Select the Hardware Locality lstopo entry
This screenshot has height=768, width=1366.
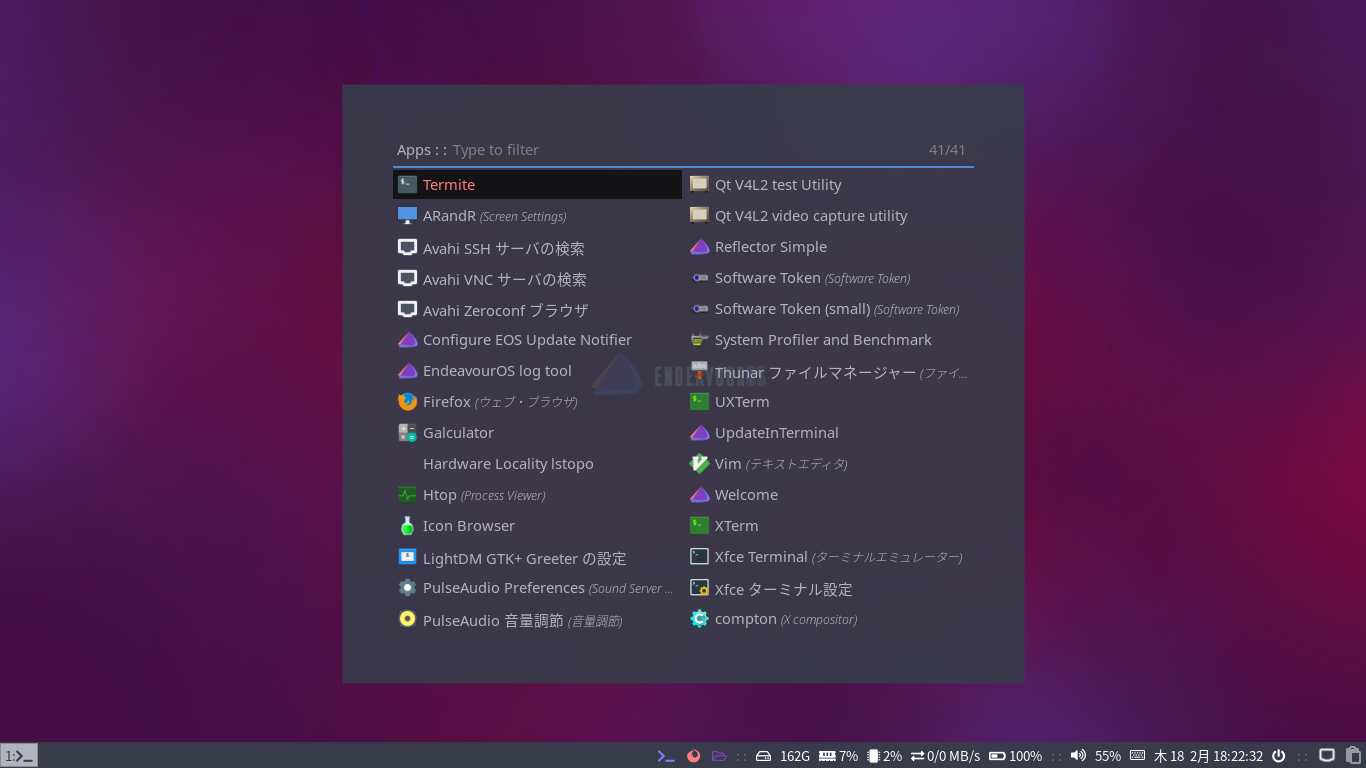click(537, 463)
